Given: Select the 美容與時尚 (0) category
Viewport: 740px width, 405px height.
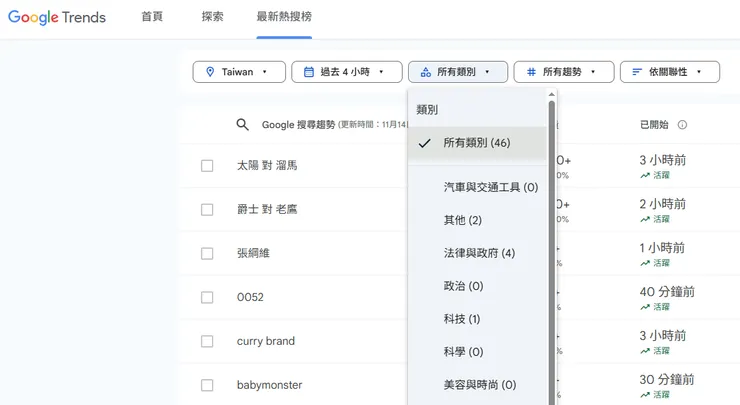Looking at the screenshot, I should [477, 385].
